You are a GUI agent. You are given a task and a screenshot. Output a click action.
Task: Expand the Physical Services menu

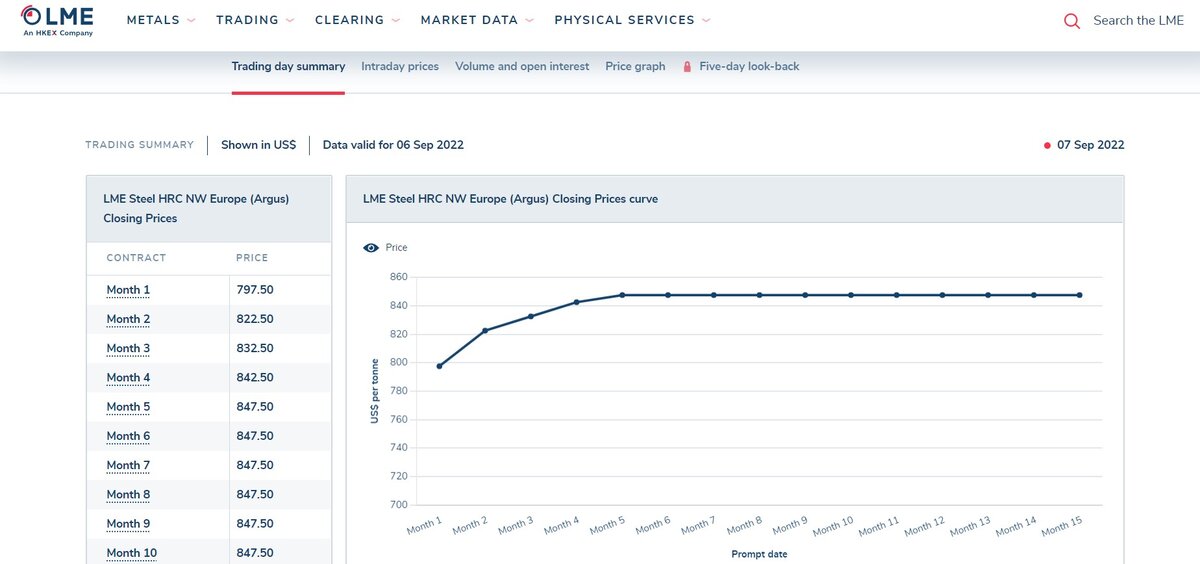(632, 20)
